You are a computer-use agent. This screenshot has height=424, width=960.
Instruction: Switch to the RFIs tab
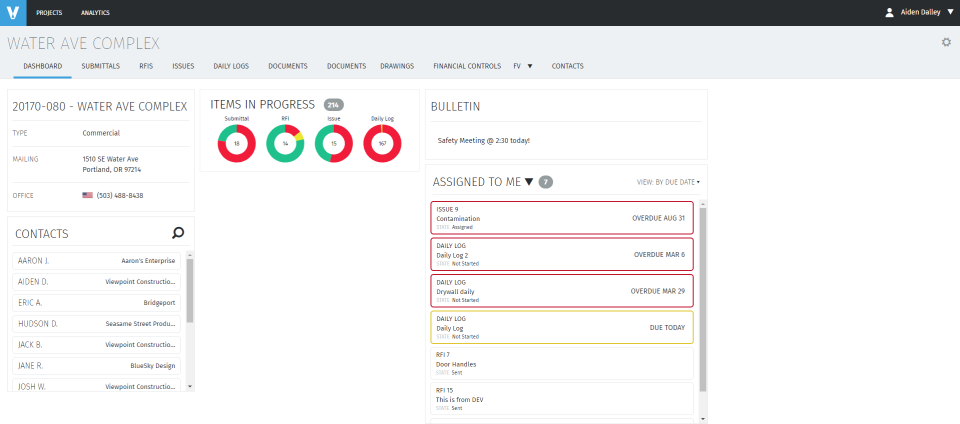click(146, 66)
